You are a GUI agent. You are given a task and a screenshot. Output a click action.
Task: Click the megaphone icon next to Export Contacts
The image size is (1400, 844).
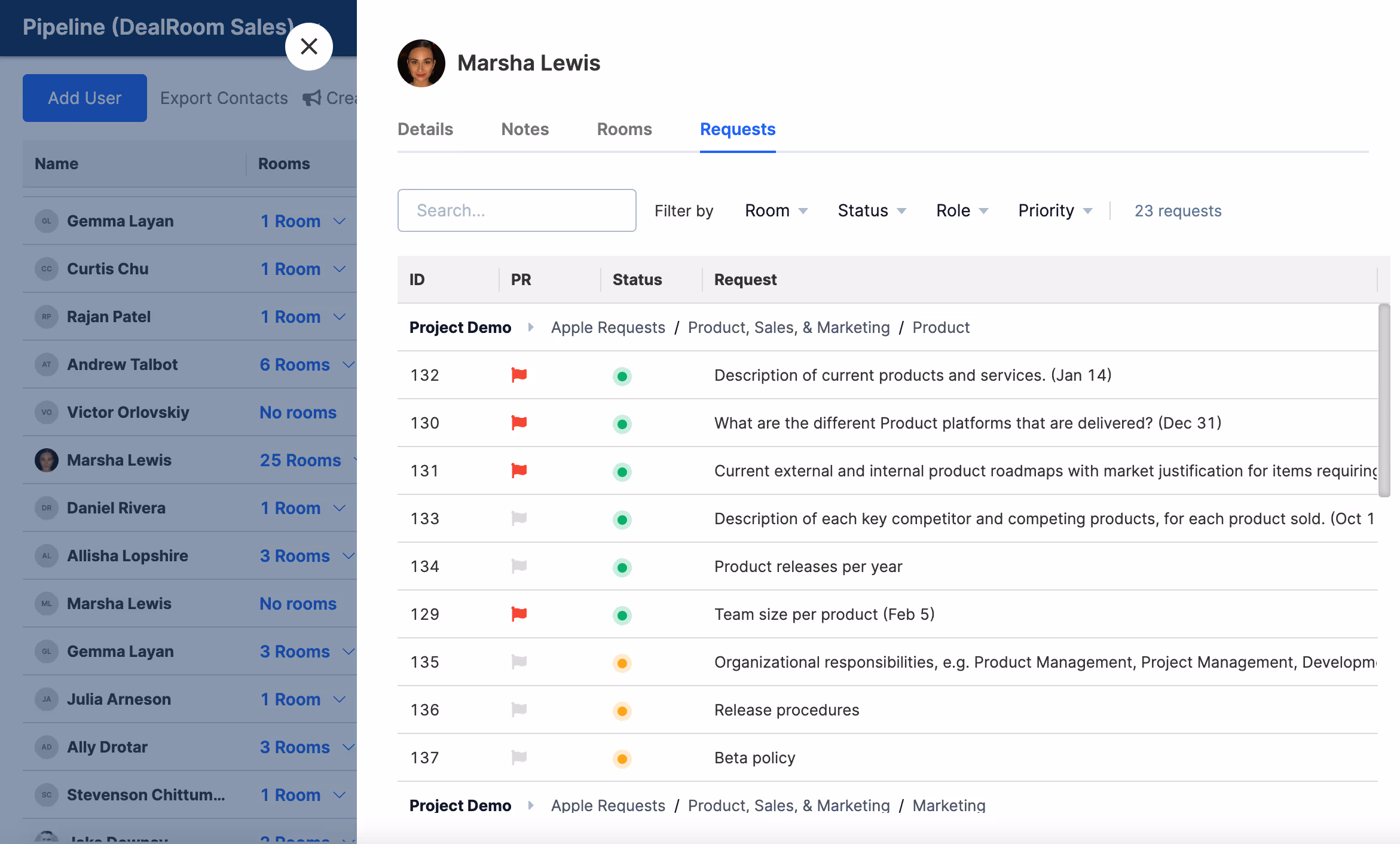(x=311, y=98)
